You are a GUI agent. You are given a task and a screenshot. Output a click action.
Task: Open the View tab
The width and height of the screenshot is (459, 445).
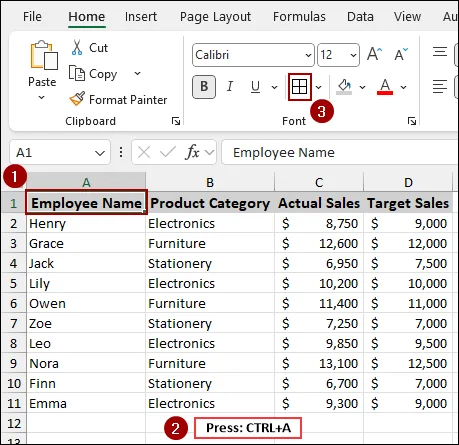click(x=407, y=17)
